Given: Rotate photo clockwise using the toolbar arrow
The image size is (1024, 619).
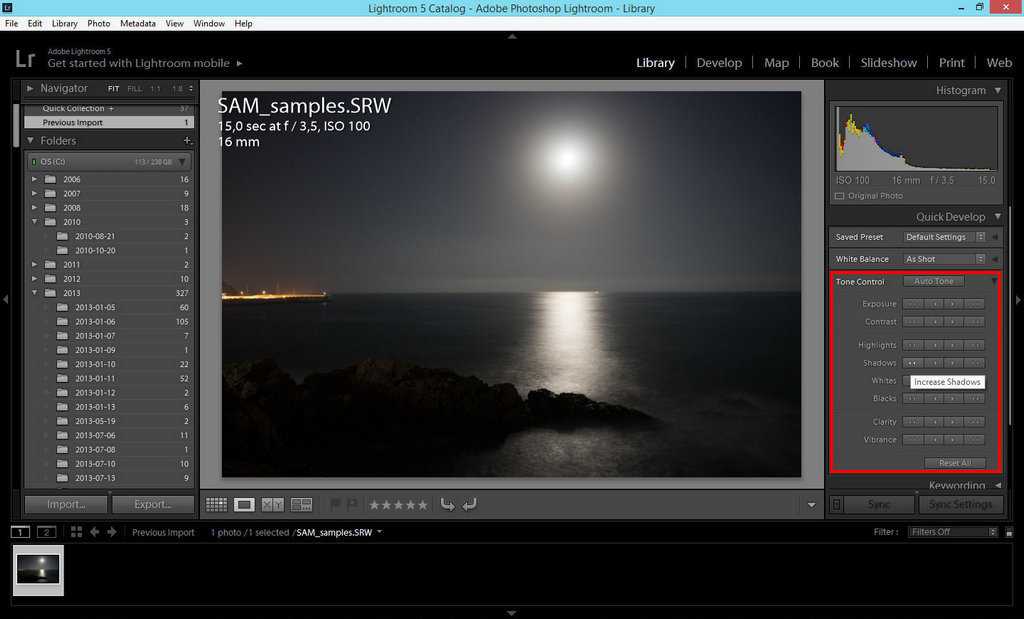Looking at the screenshot, I should coord(469,505).
